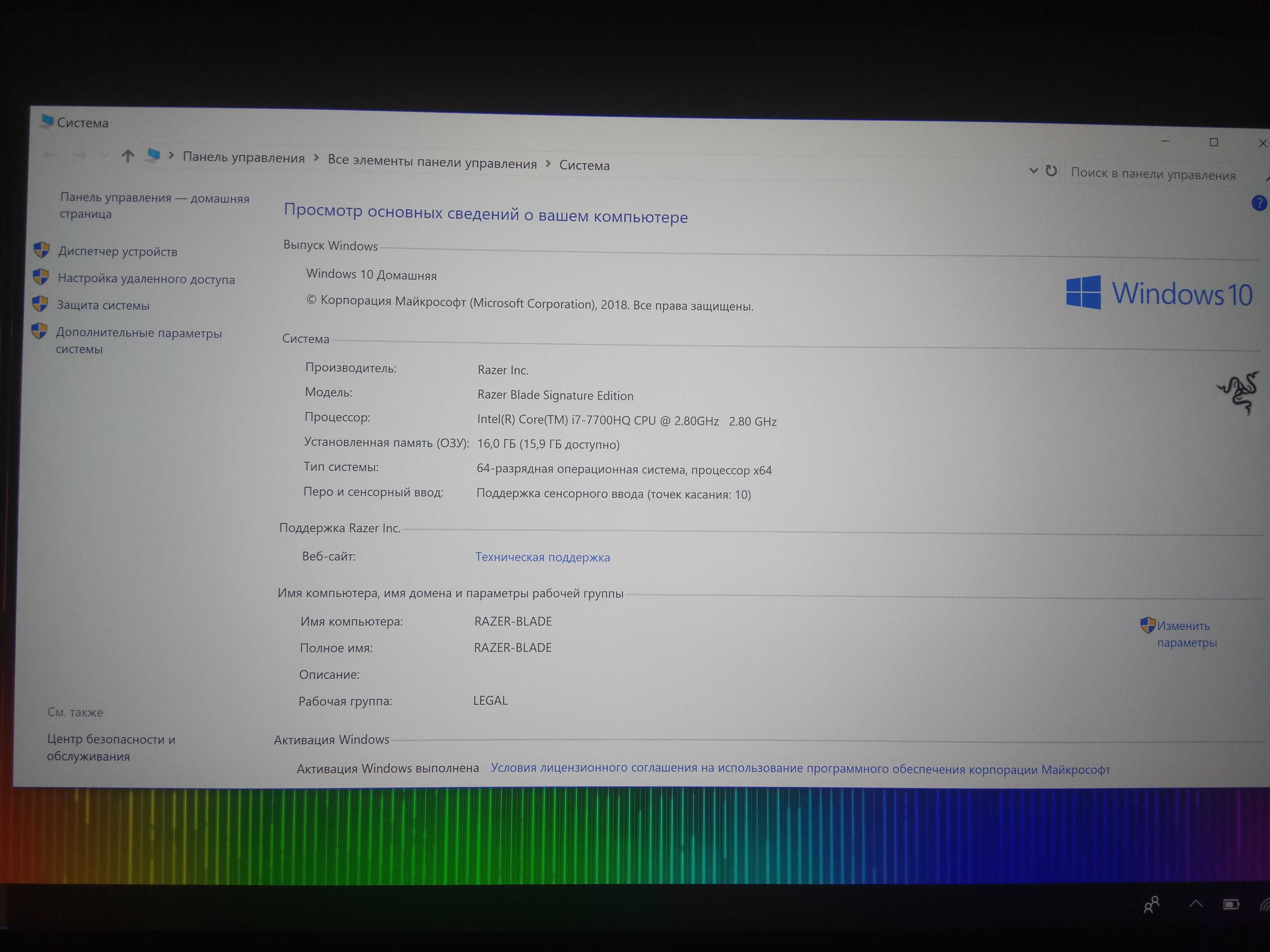The height and width of the screenshot is (952, 1270).
Task: Open recent locations dropdown beside navigation arrows
Action: (104, 155)
